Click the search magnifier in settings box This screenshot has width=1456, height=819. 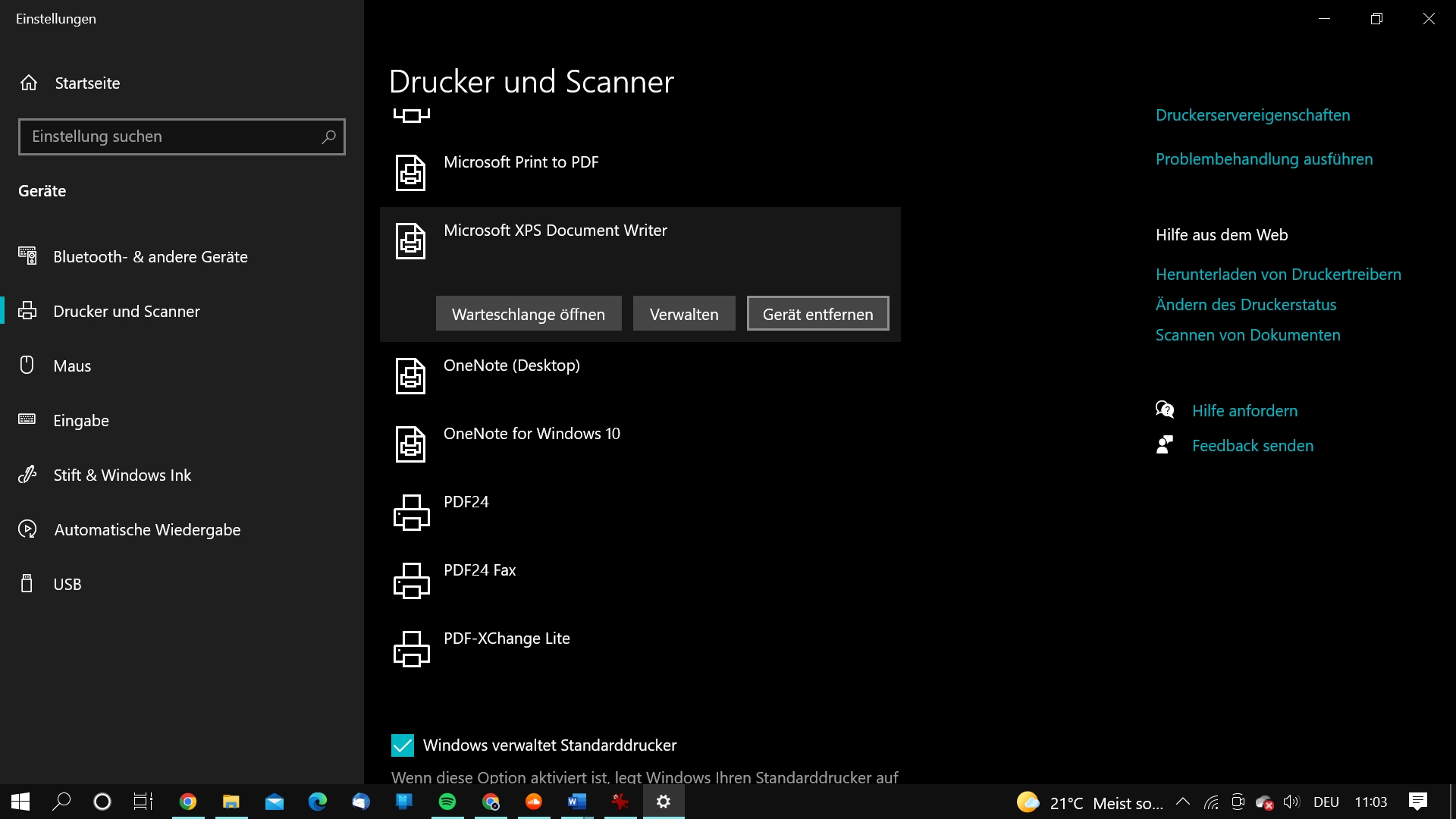pos(328,136)
